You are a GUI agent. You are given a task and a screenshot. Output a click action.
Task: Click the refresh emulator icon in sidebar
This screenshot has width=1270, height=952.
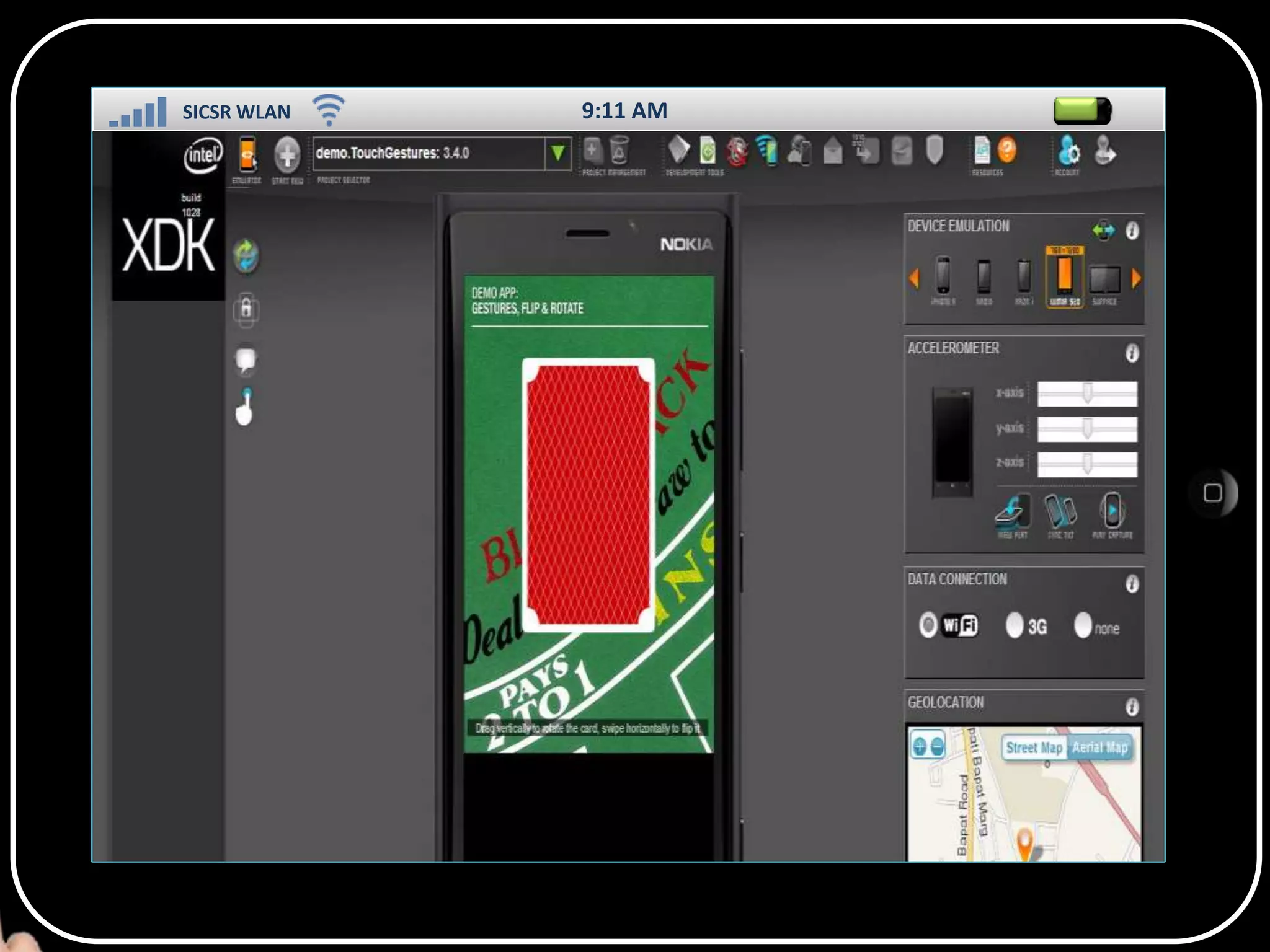pyautogui.click(x=246, y=255)
